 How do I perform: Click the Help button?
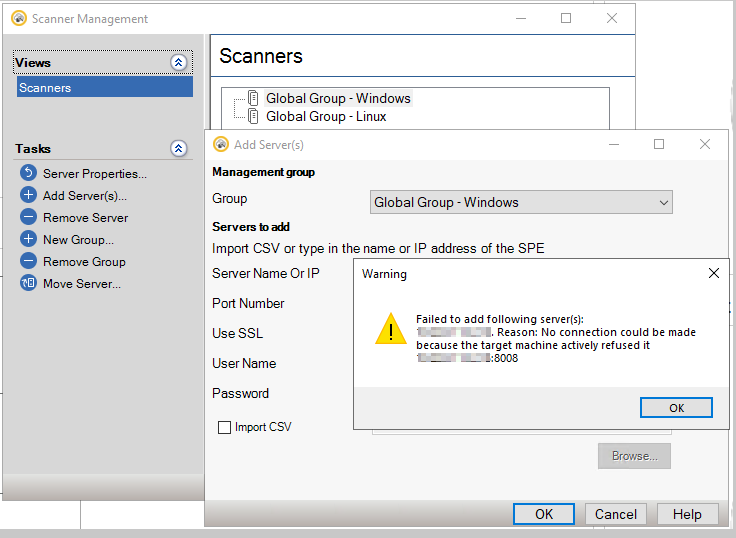(686, 514)
